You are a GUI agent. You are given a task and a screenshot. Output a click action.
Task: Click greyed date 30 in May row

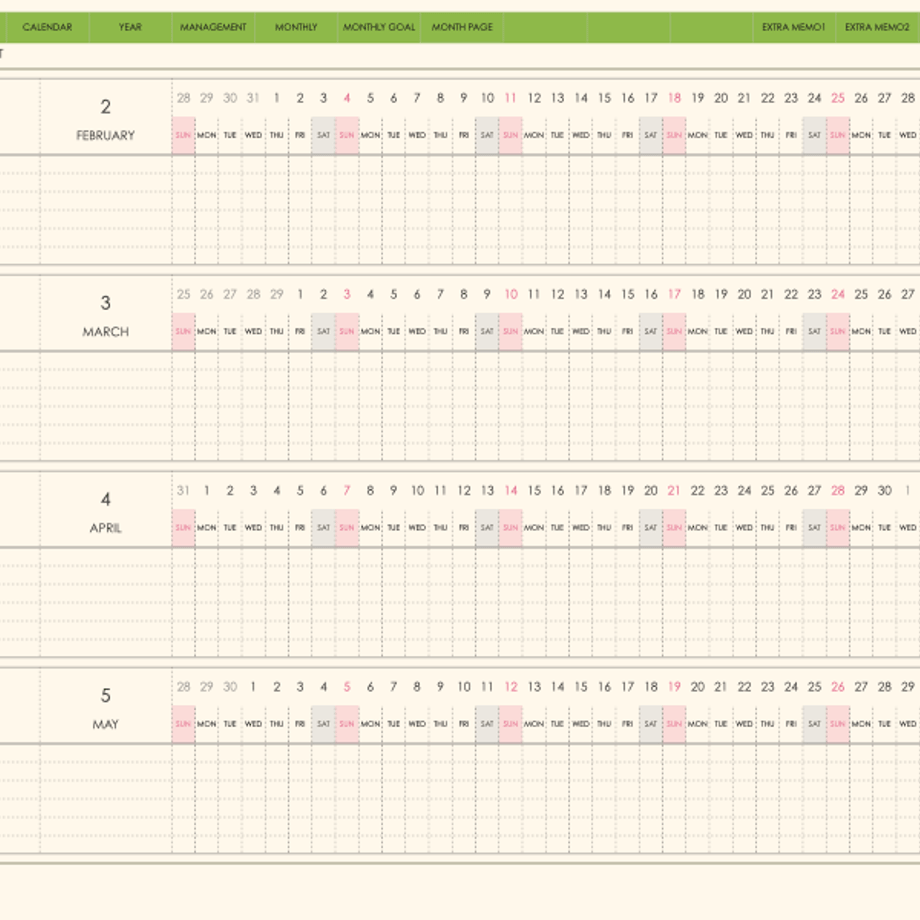pos(230,687)
